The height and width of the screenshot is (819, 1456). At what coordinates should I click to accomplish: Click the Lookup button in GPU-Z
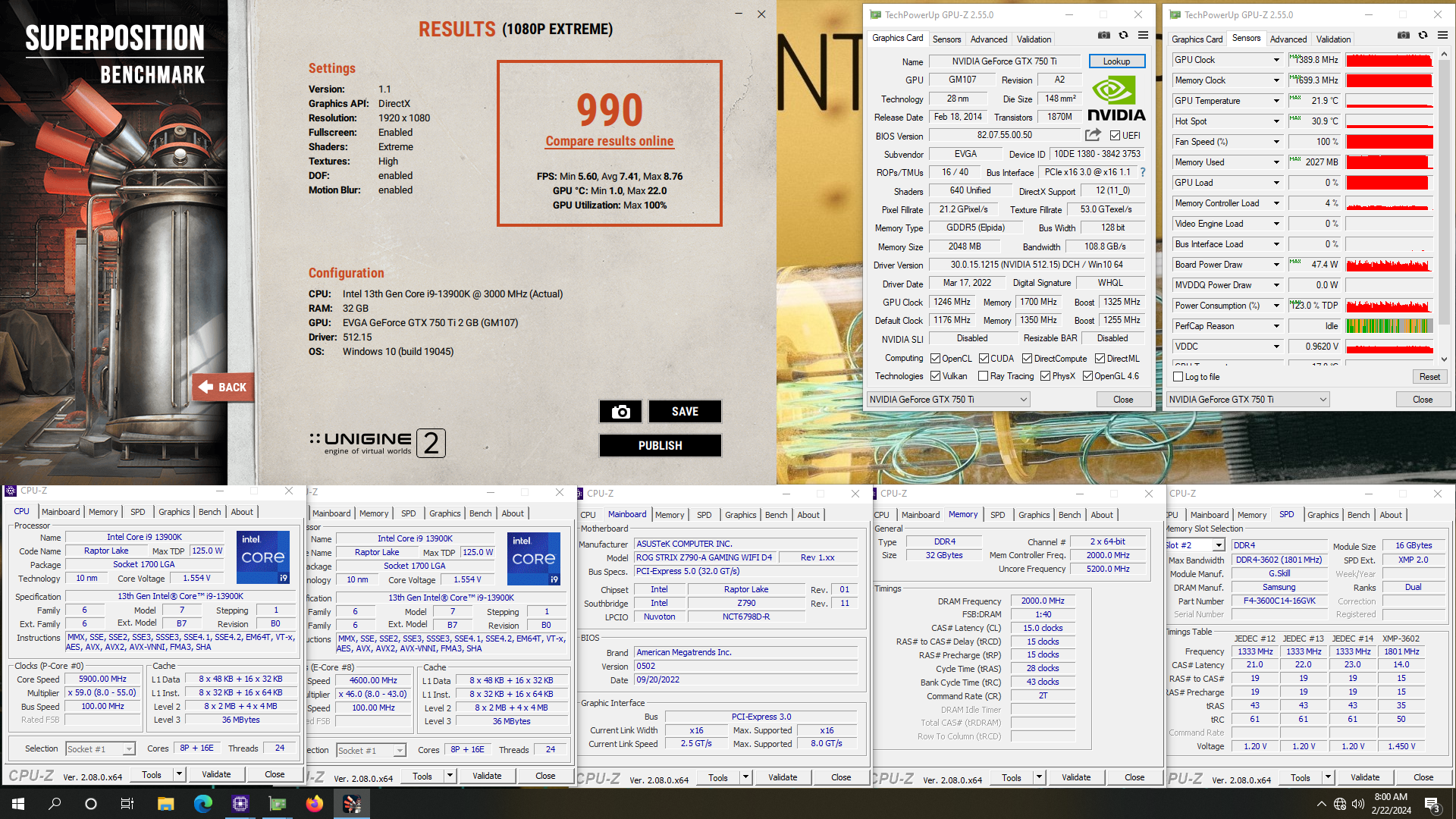(x=1117, y=61)
